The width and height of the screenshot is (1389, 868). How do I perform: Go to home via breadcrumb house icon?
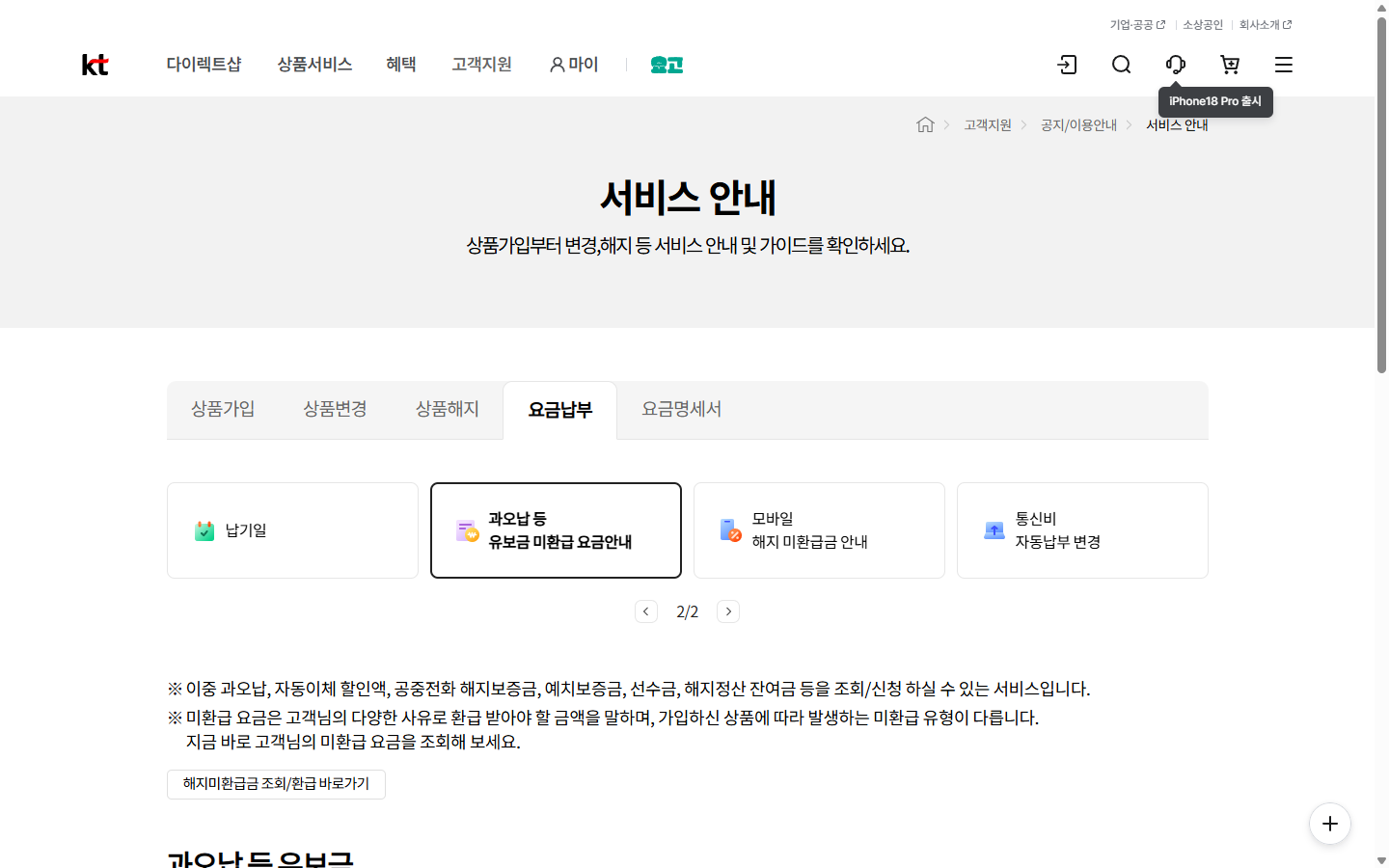click(x=925, y=124)
